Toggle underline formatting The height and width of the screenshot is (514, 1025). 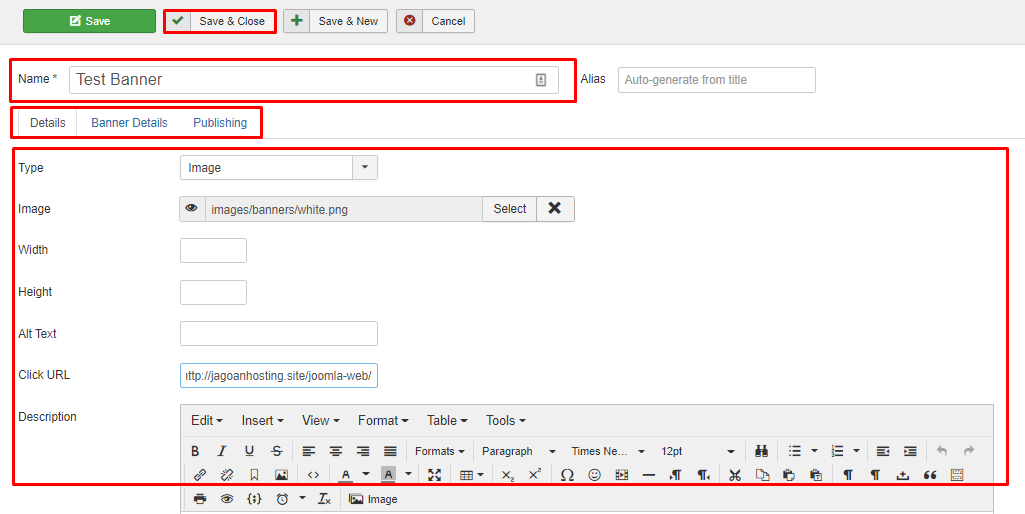tap(249, 451)
